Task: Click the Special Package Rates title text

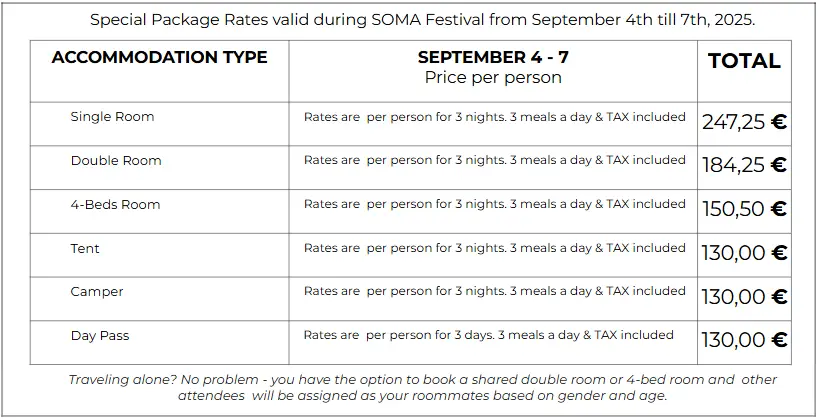Action: coord(423,20)
